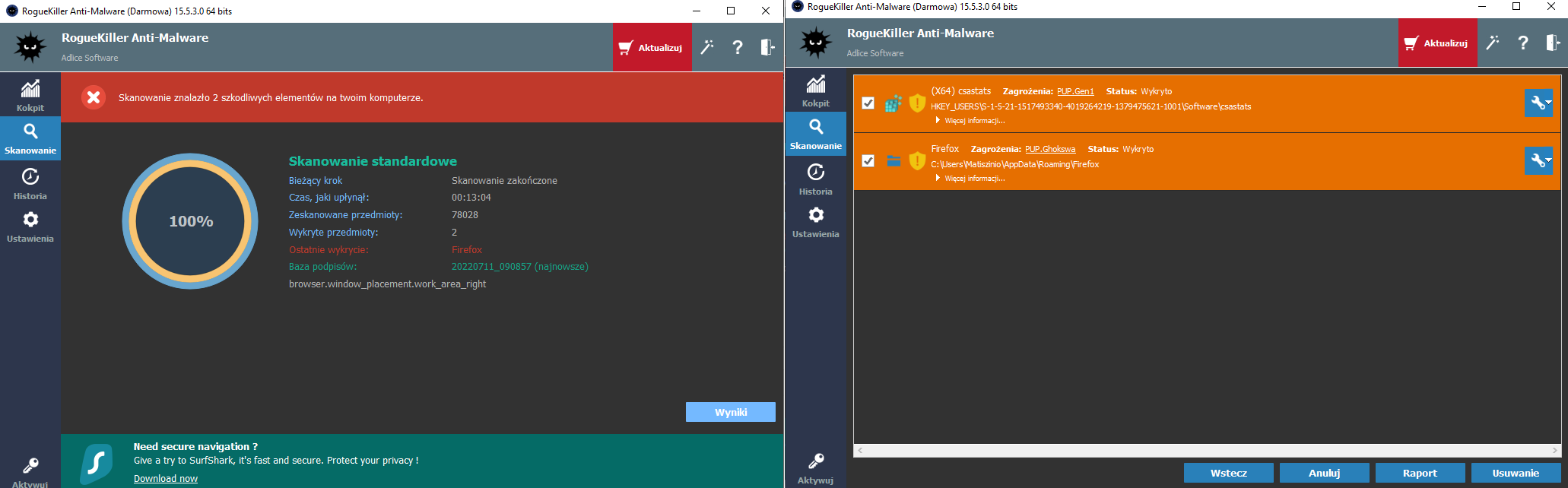1568x488 pixels.
Task: Click the Usuwanie button
Action: point(1516,473)
